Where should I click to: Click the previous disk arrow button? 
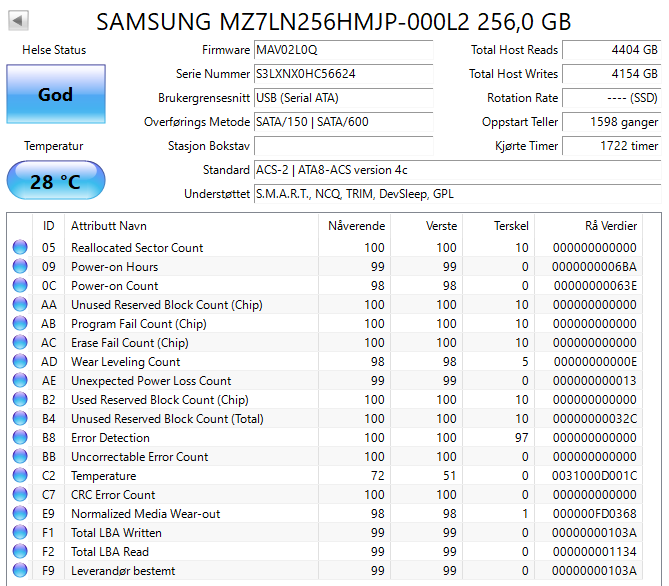19,20
